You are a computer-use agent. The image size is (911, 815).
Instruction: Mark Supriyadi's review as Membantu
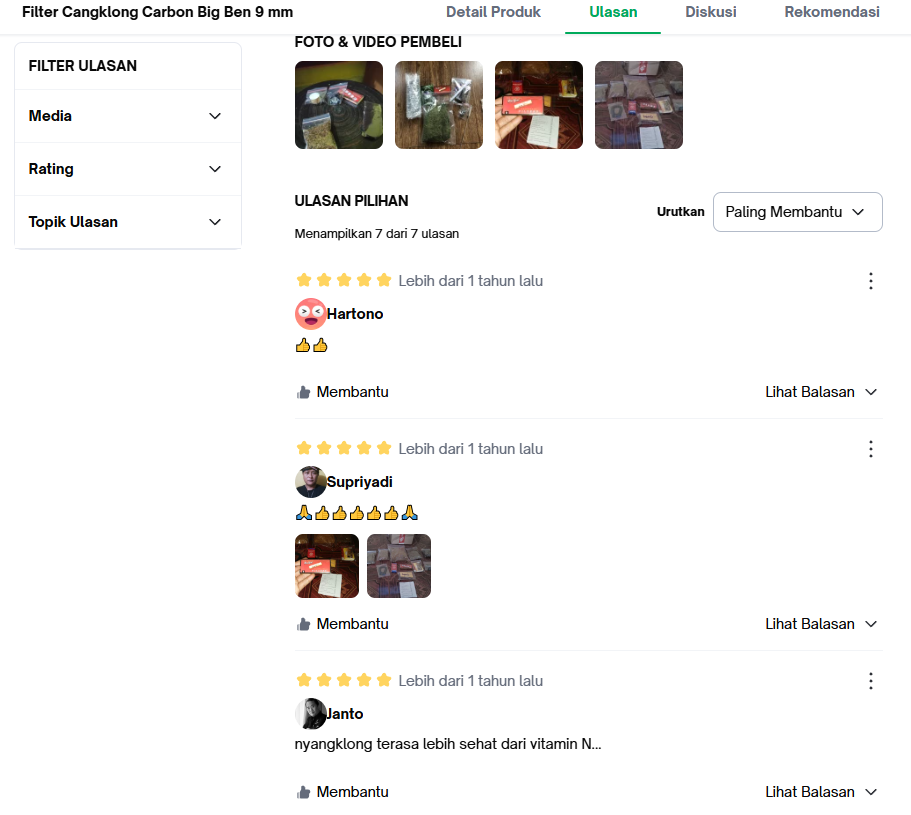[342, 624]
